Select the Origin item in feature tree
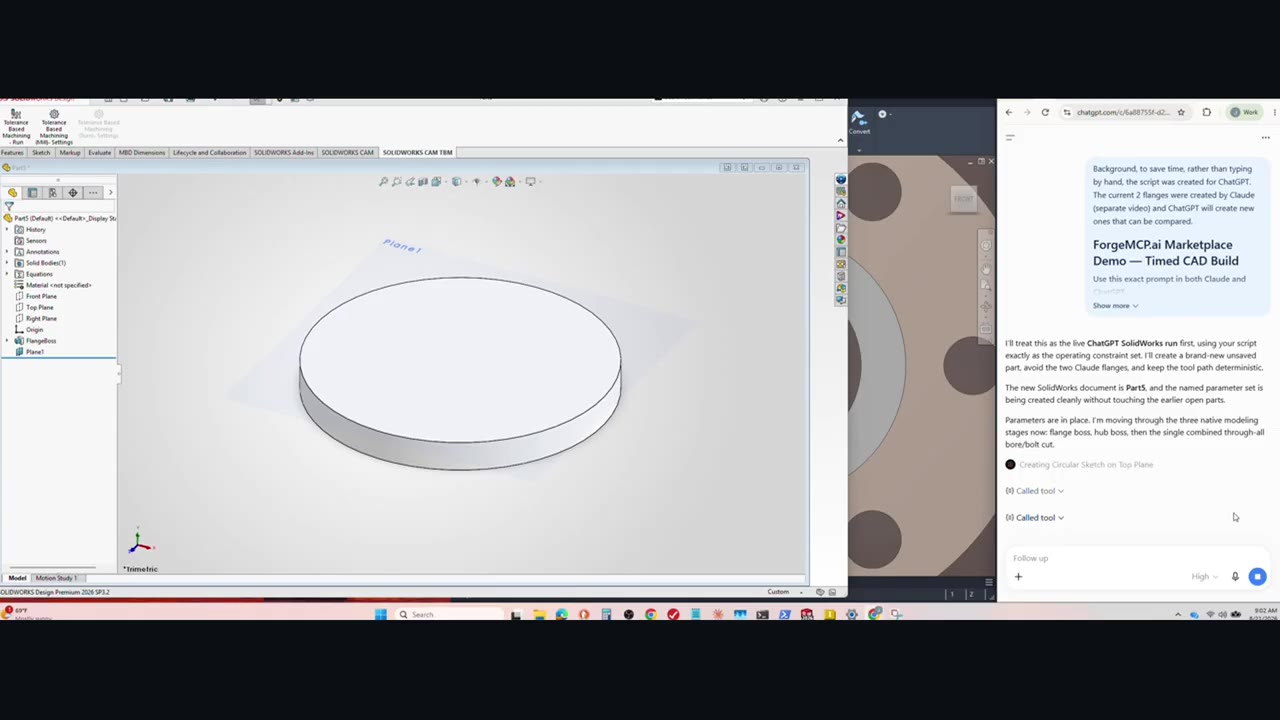This screenshot has width=1280, height=720. pyautogui.click(x=29, y=330)
